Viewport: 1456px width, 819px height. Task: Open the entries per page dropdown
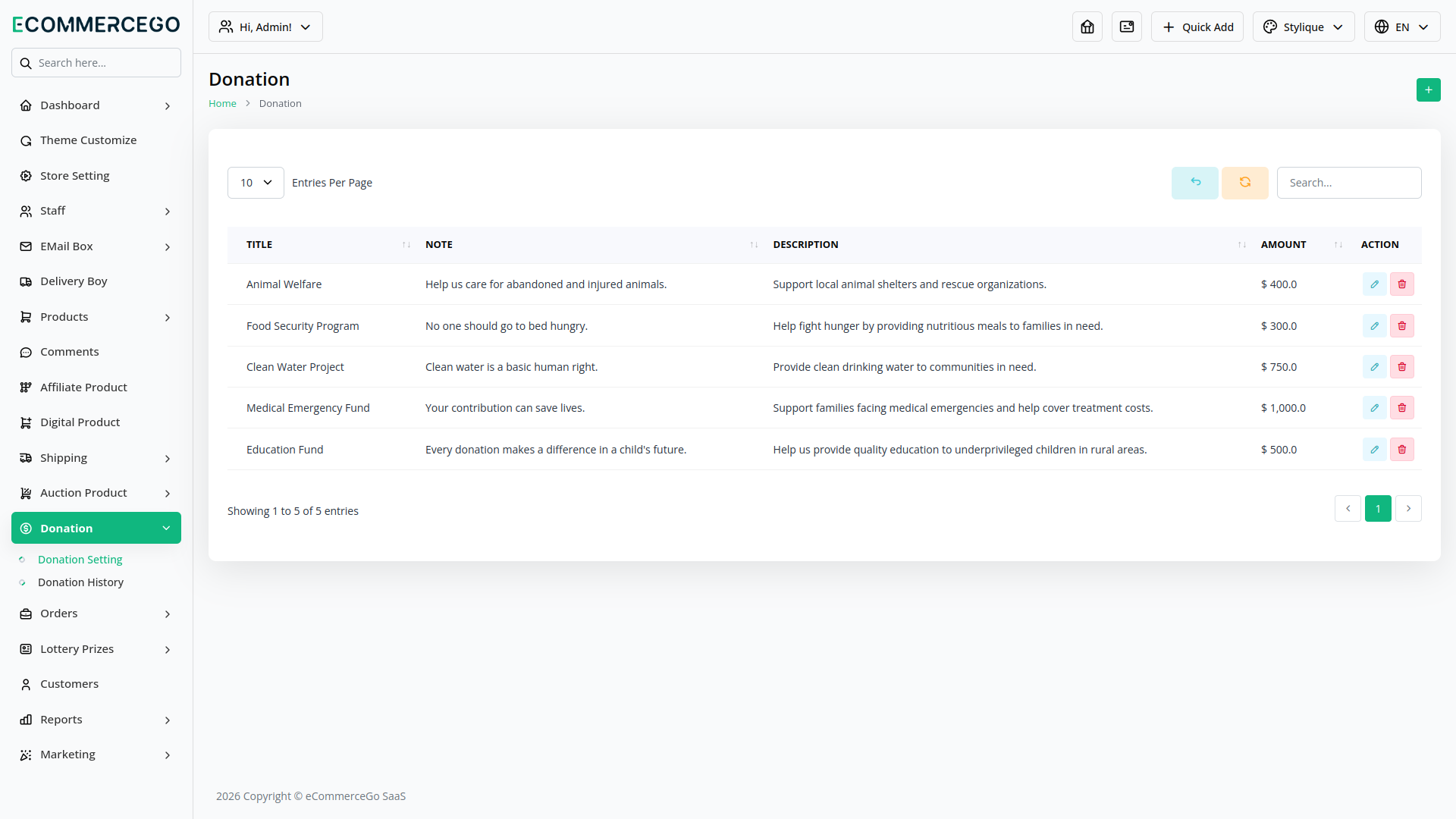click(256, 183)
